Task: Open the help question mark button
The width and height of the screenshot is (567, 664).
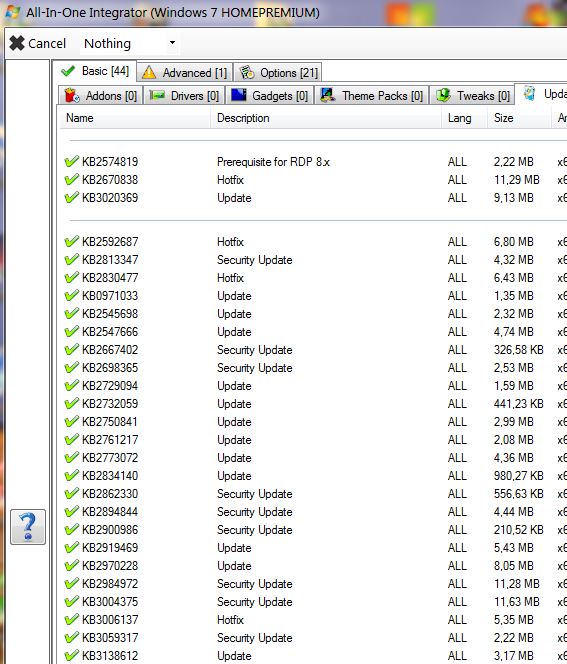Action: click(x=28, y=527)
